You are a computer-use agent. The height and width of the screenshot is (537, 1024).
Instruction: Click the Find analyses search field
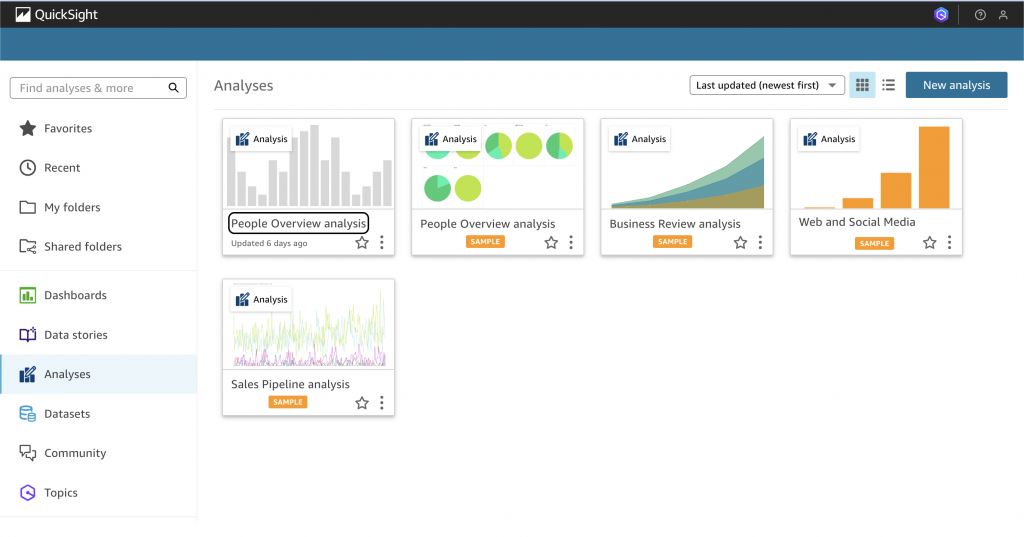click(90, 88)
